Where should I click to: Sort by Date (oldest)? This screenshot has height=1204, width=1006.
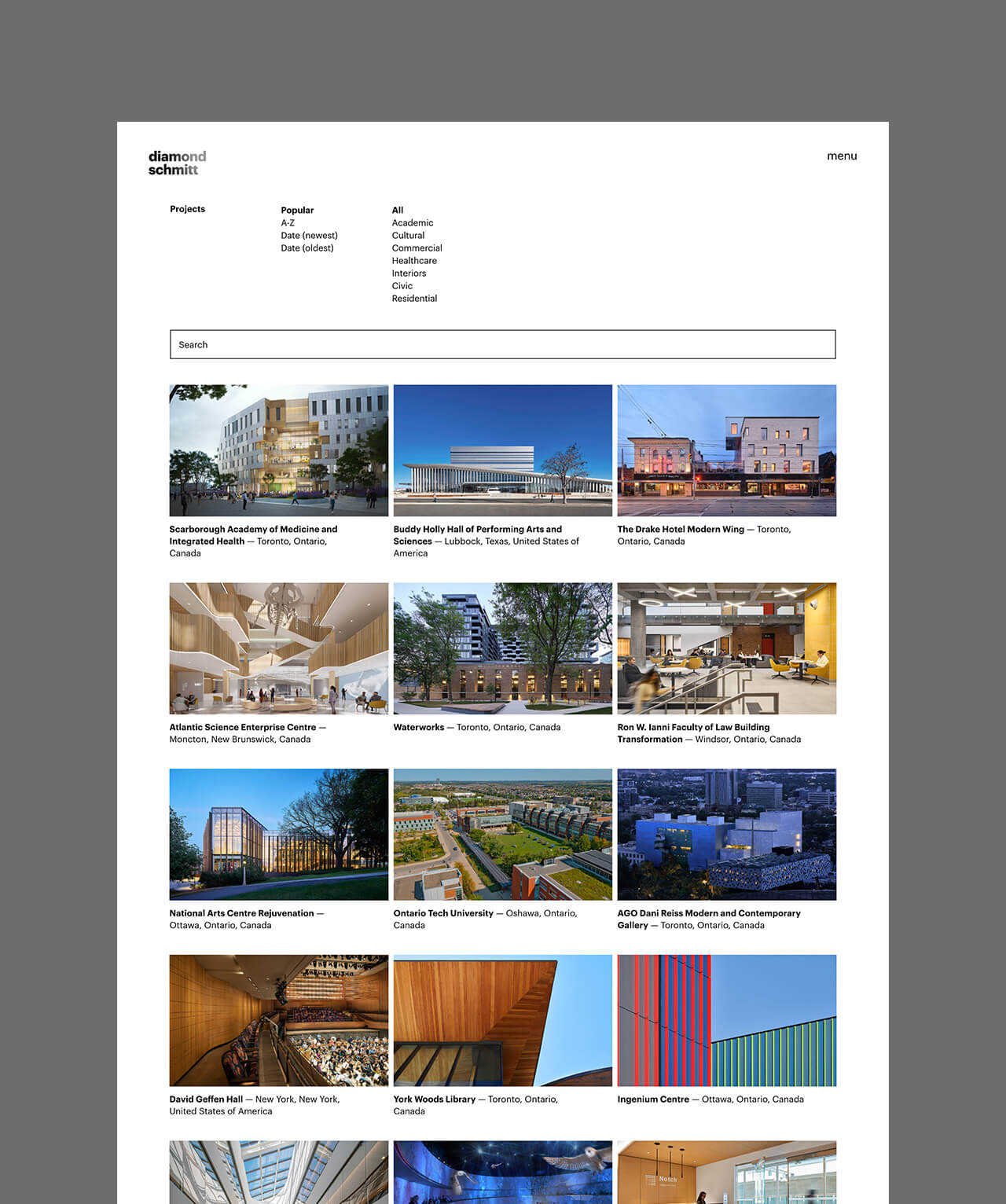pos(307,248)
